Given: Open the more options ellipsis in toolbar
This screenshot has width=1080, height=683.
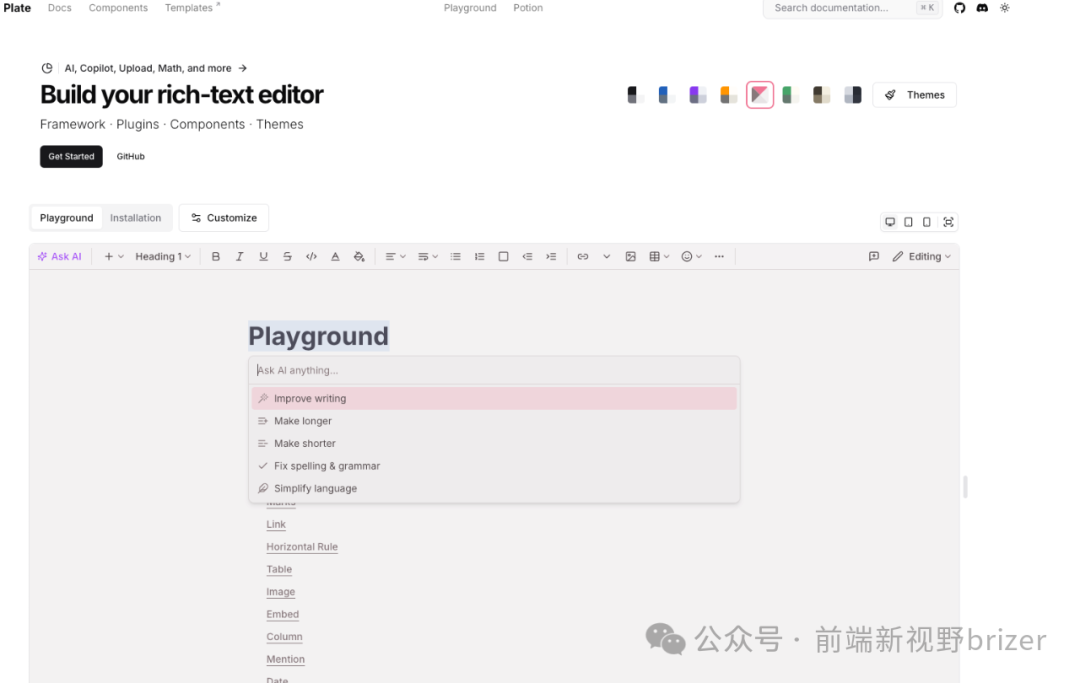Looking at the screenshot, I should tap(719, 256).
